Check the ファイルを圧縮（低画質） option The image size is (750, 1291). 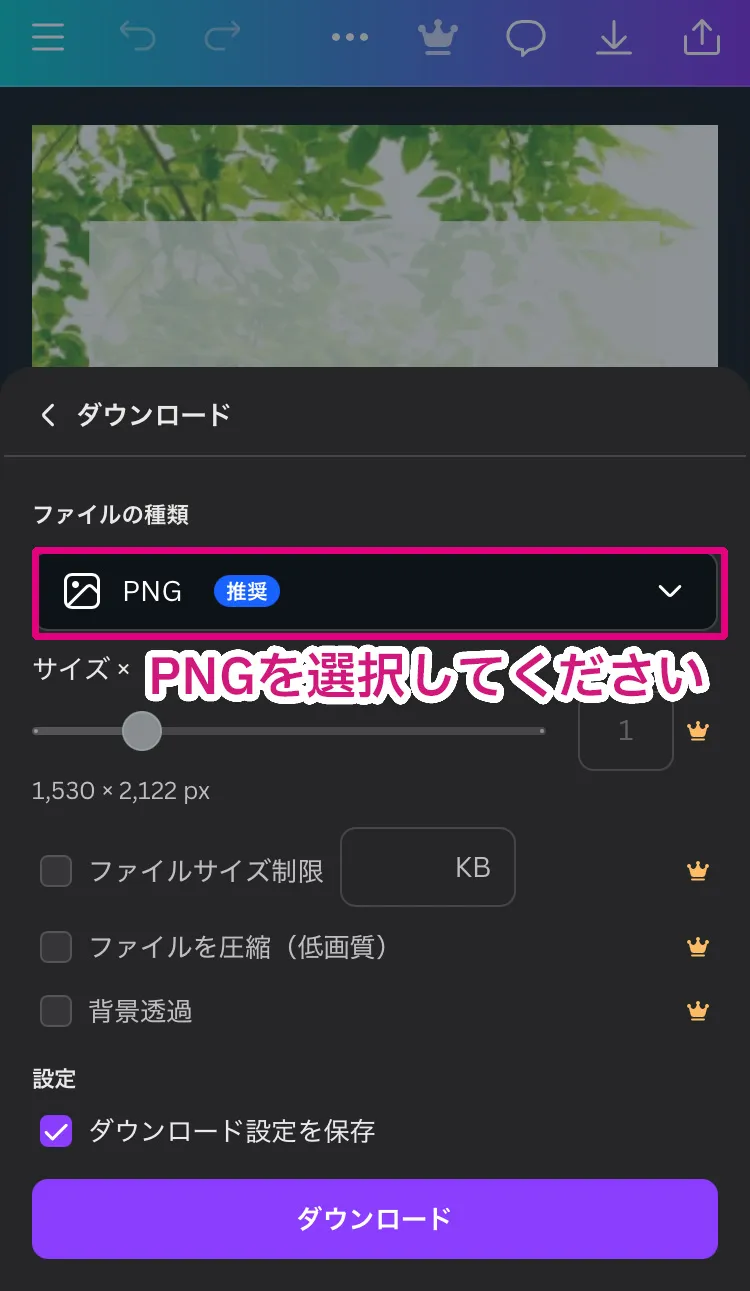click(x=56, y=947)
